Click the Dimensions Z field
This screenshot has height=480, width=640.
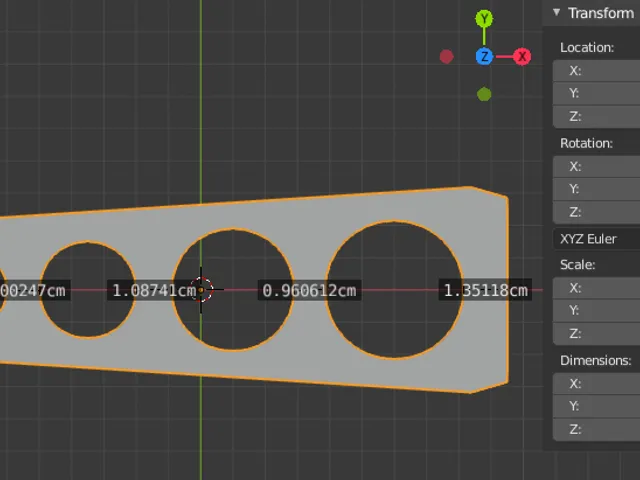[596, 429]
